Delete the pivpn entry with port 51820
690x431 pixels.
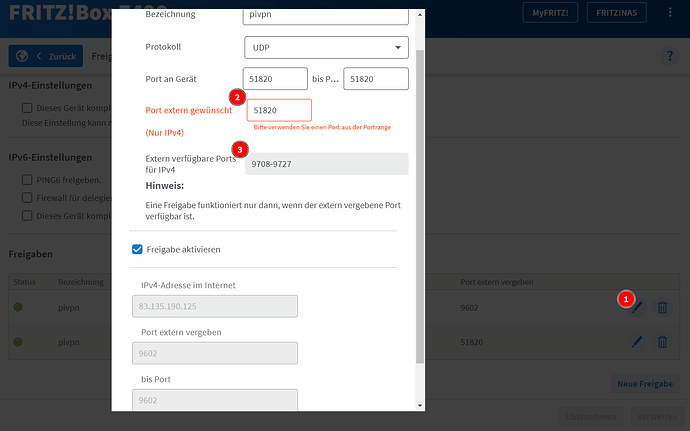click(x=662, y=342)
